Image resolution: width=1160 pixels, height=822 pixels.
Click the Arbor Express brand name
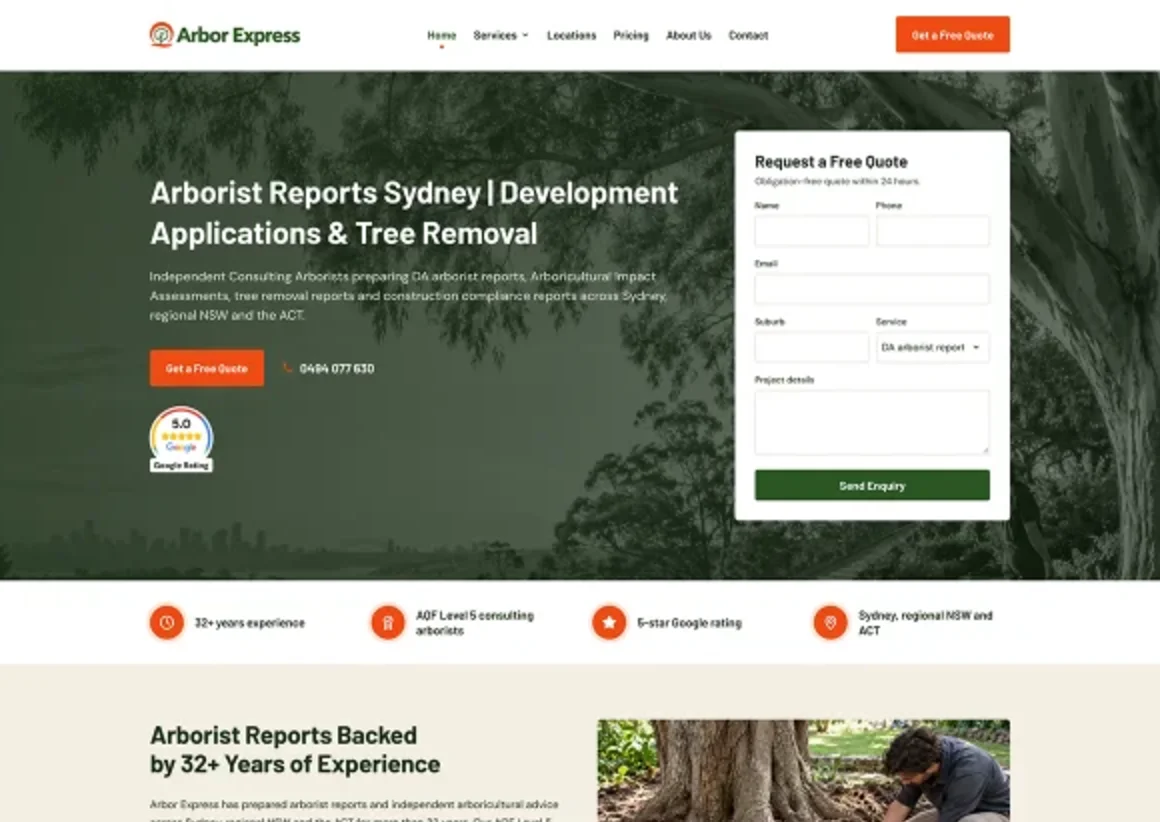click(x=238, y=35)
